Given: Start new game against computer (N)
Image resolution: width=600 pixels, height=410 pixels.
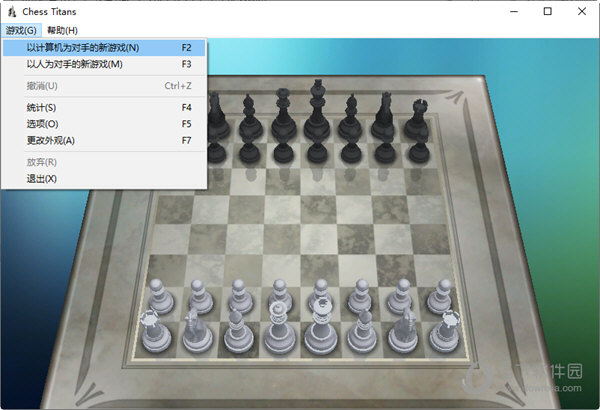Looking at the screenshot, I should point(104,48).
